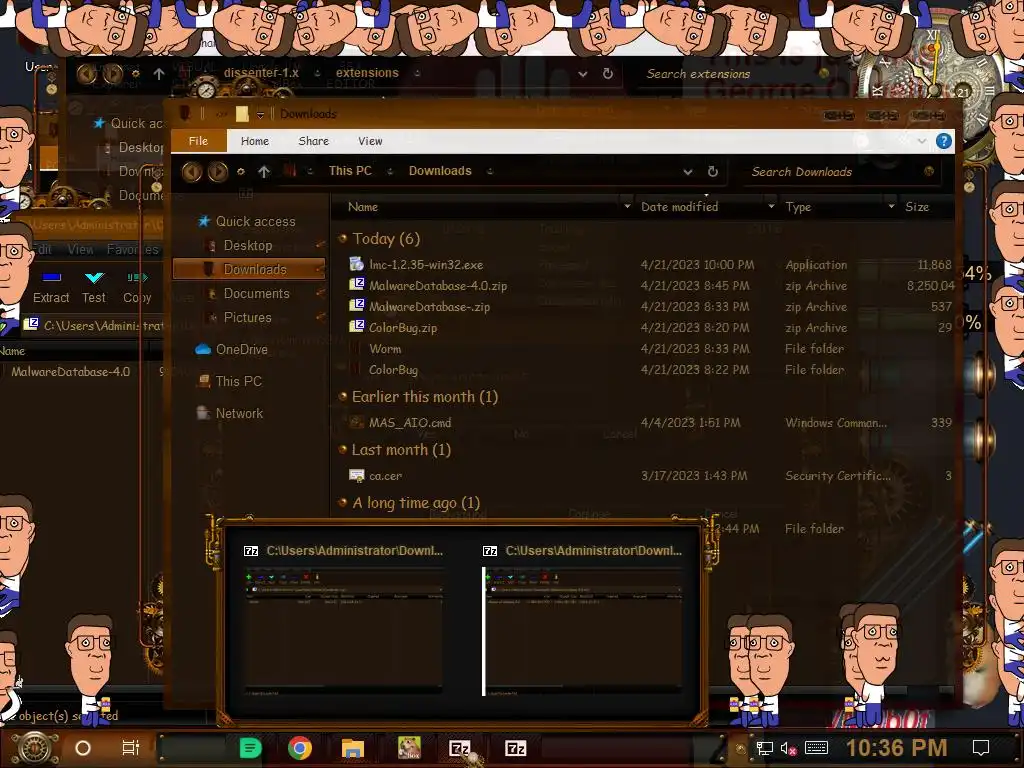Collapse the Today (6) group

click(x=343, y=238)
